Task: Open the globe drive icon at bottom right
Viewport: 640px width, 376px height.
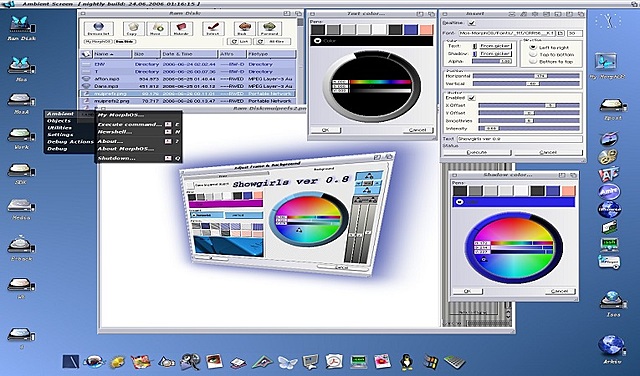Action: click(612, 349)
